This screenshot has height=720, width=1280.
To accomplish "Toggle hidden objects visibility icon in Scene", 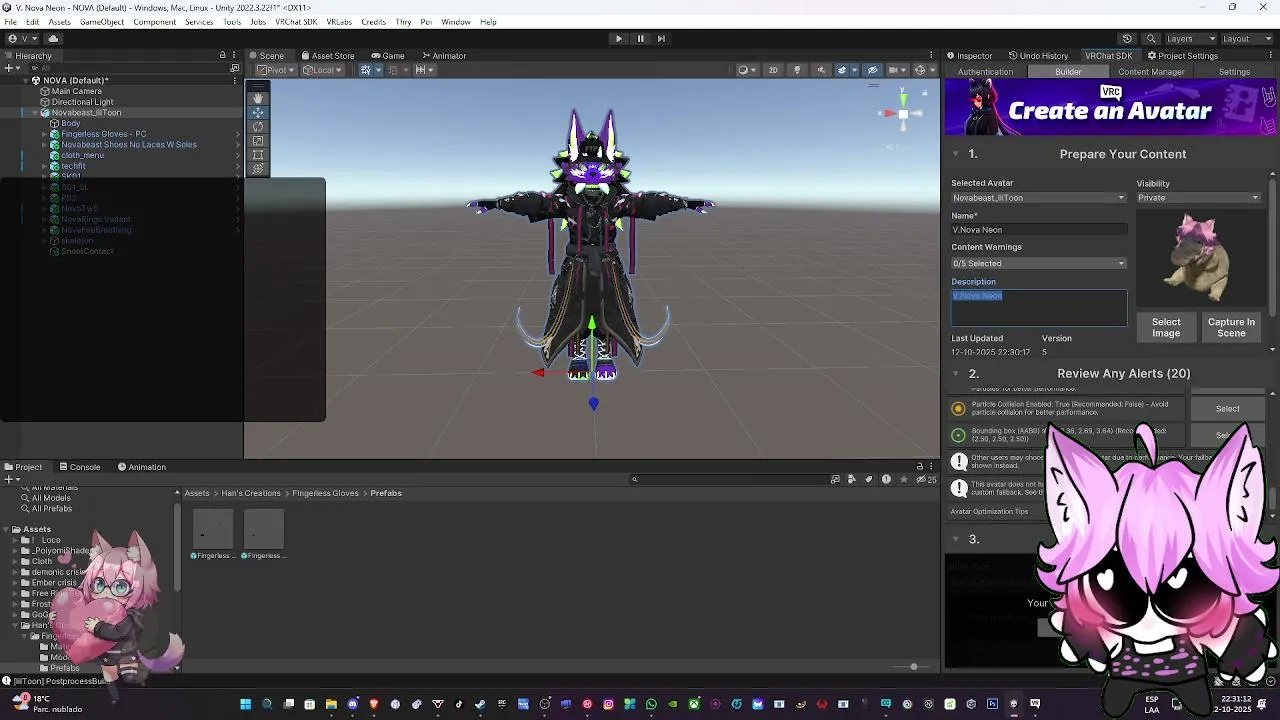I will pyautogui.click(x=872, y=70).
